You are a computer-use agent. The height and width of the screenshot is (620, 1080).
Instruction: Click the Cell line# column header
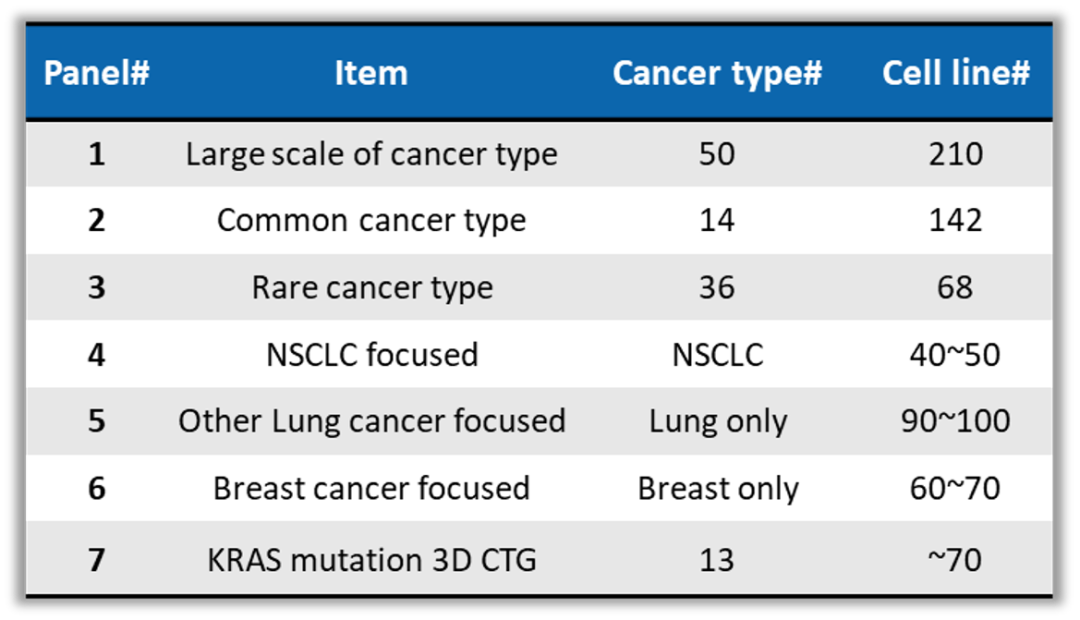955,73
